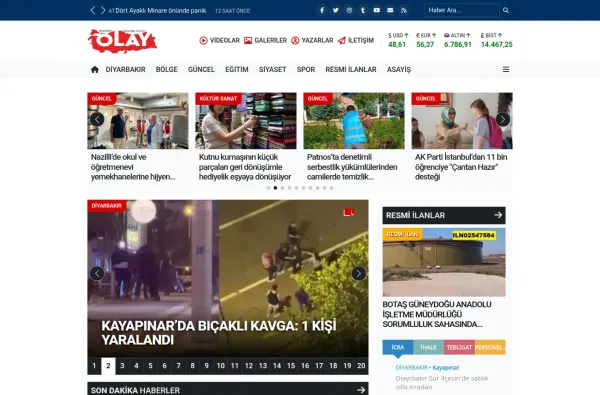This screenshot has height=395, width=600.
Task: Switch main slider to slide 10
Action: [x=221, y=366]
